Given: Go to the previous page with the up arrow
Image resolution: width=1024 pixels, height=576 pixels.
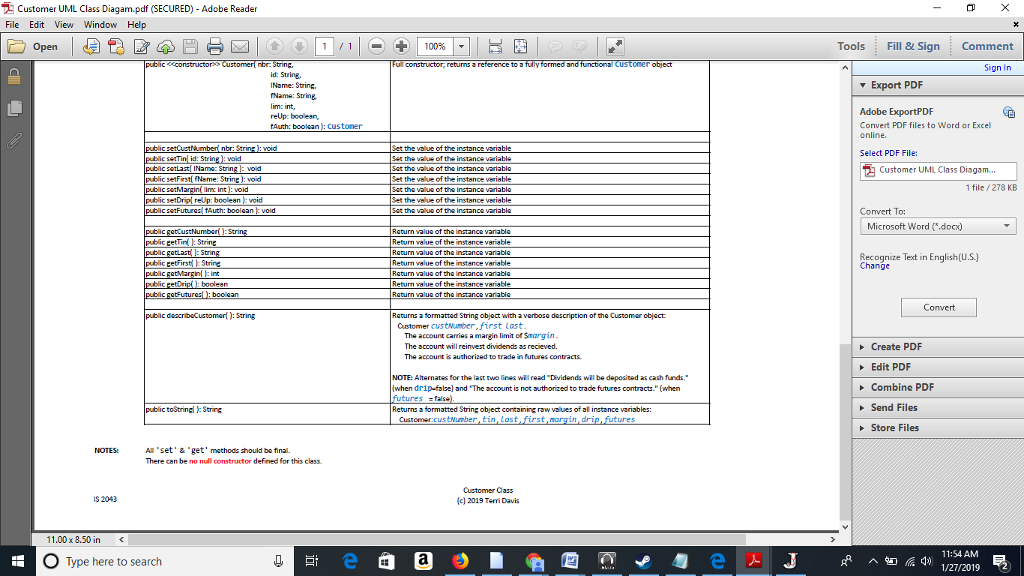Looking at the screenshot, I should (x=274, y=46).
